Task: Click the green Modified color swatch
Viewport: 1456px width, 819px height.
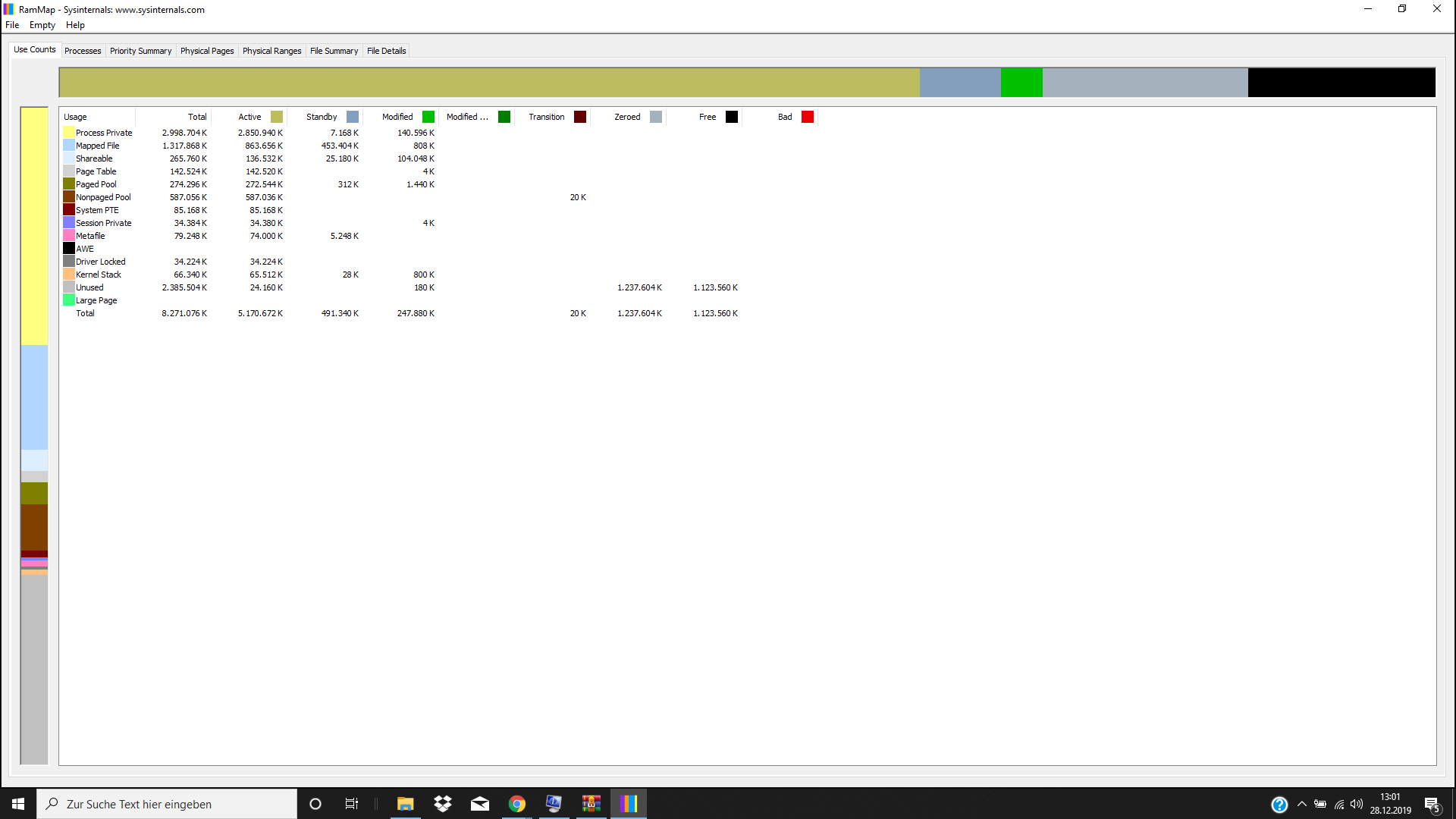Action: pyautogui.click(x=428, y=117)
